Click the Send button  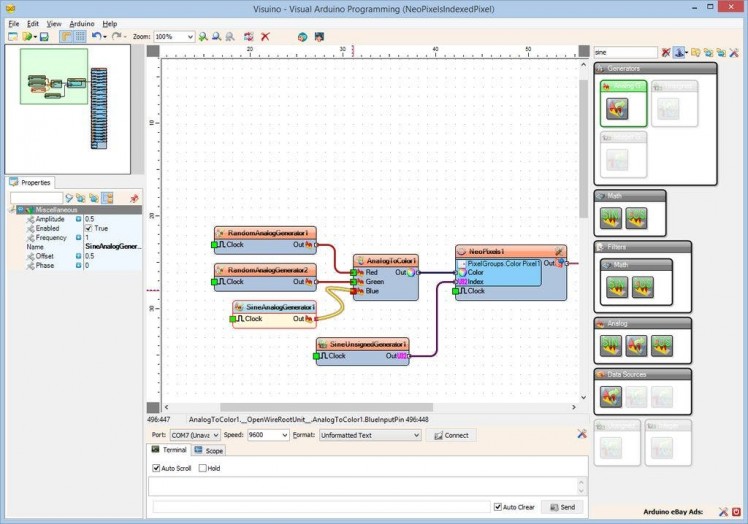coord(562,507)
